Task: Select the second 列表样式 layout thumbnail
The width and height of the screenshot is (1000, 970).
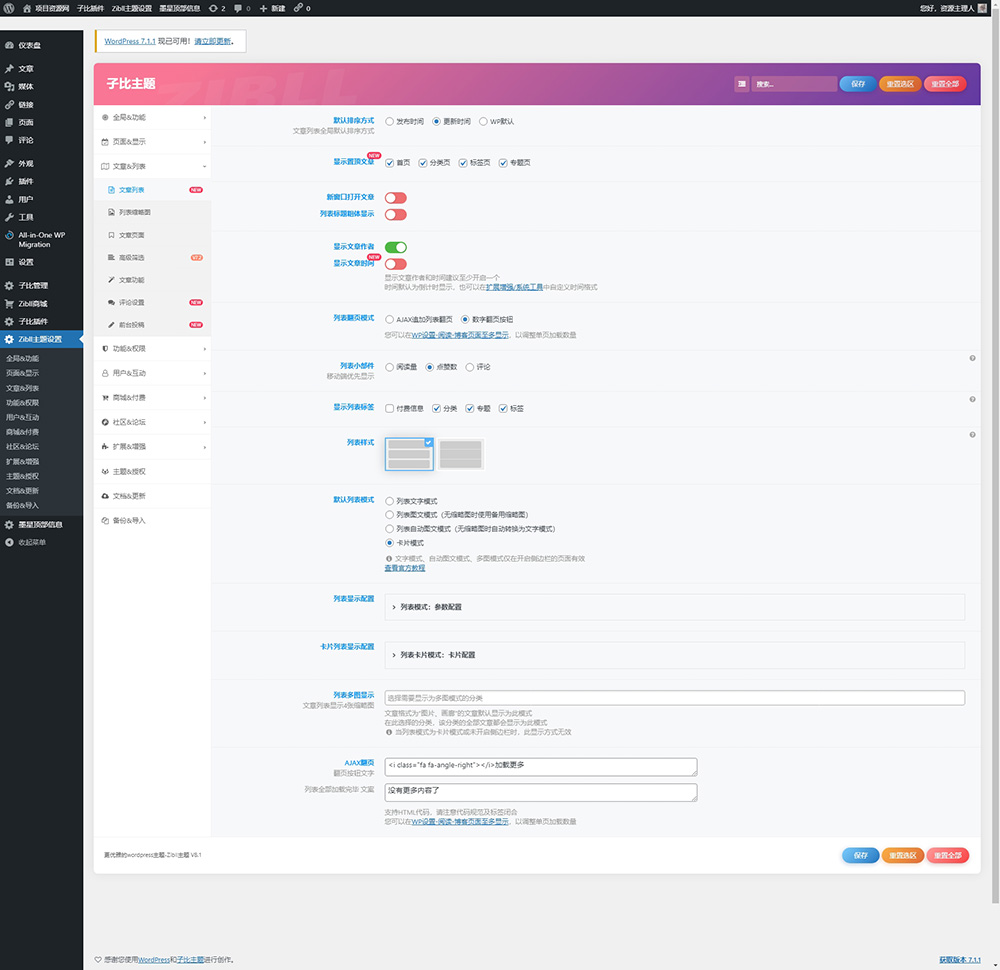Action: [460, 454]
